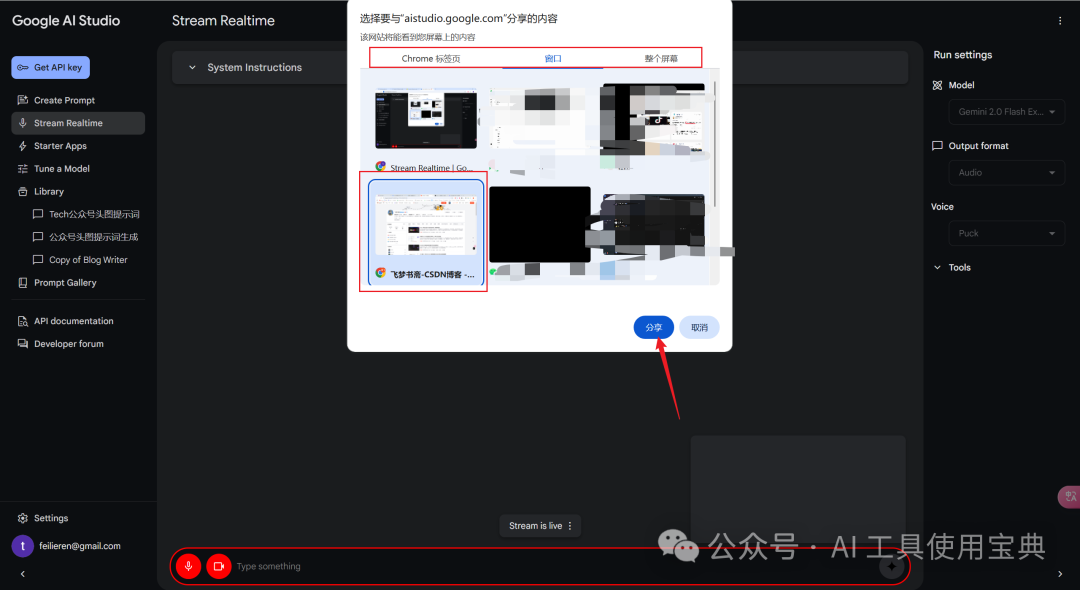Open the Output format Audio dropdown

tap(1006, 172)
